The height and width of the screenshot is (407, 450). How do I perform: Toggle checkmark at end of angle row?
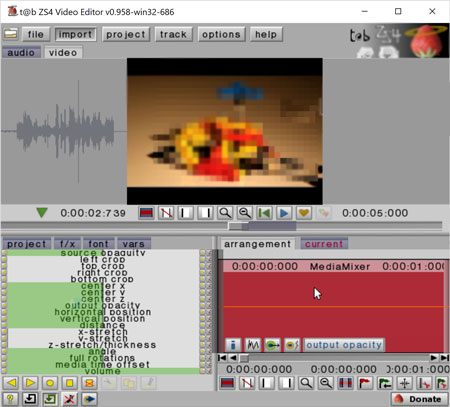(209, 351)
